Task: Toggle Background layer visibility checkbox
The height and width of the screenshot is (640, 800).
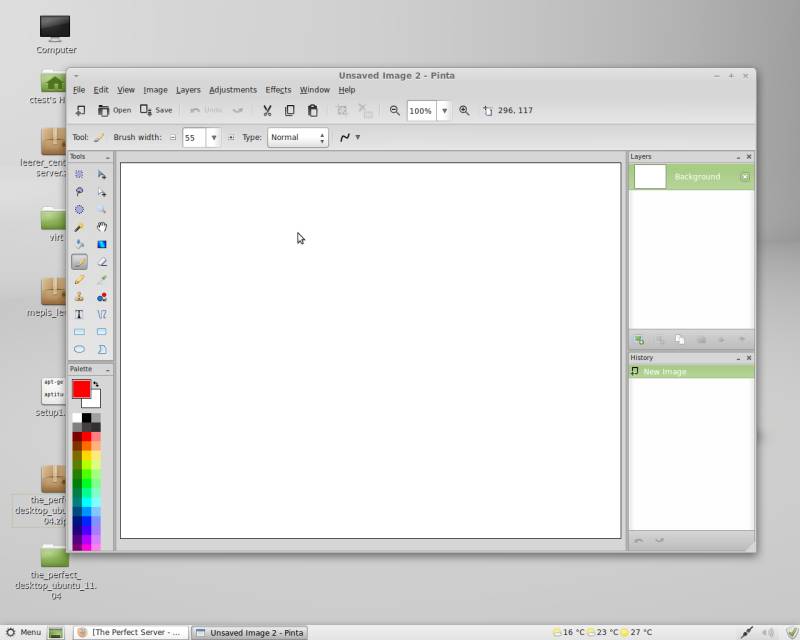Action: tap(744, 177)
